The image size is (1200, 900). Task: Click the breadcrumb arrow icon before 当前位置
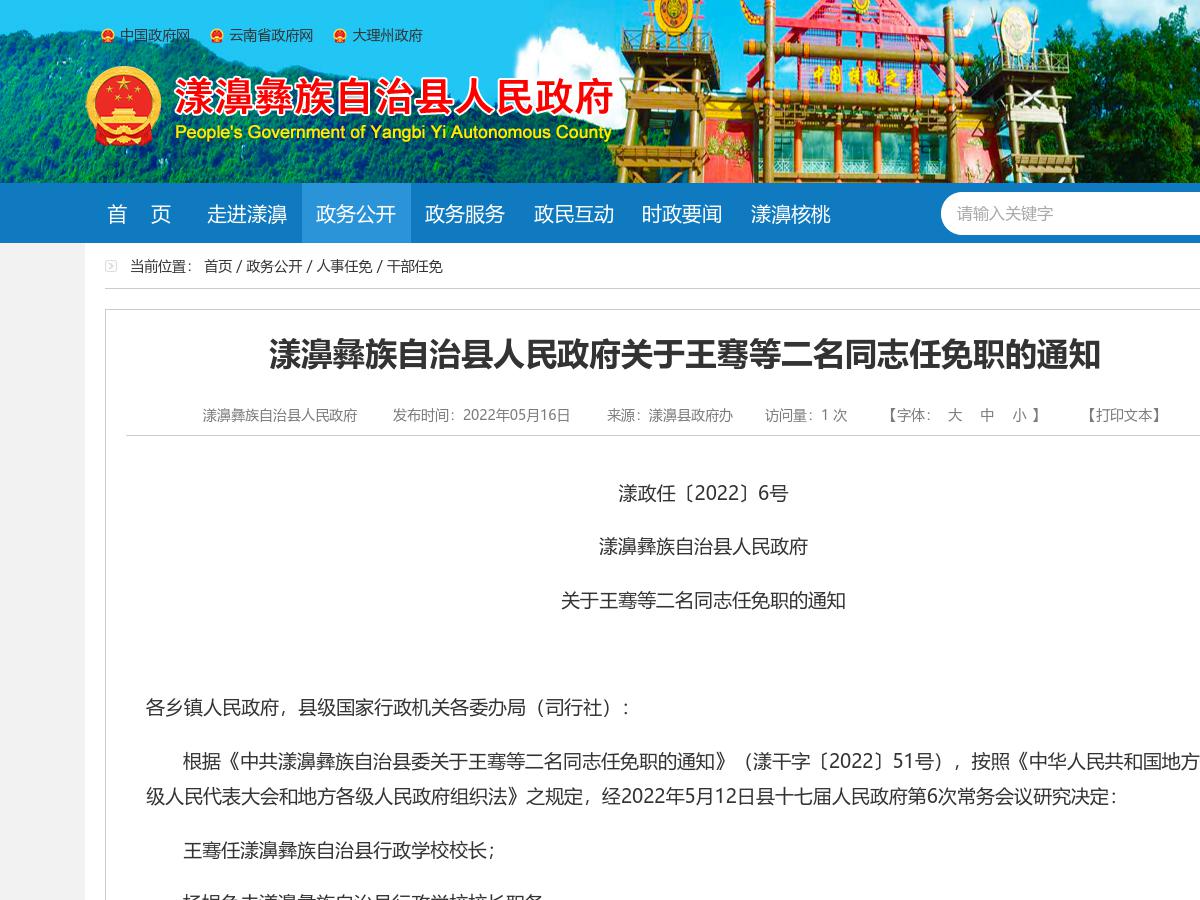[x=111, y=266]
